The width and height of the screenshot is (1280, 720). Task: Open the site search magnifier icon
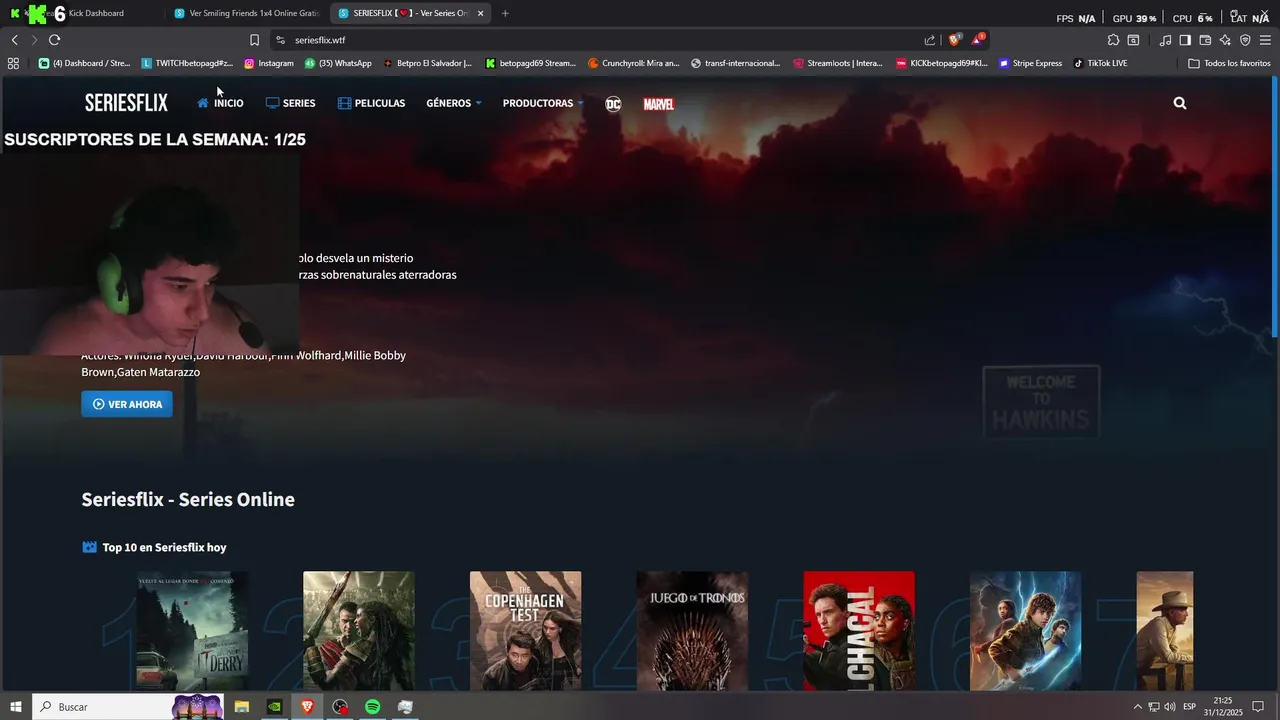1180,103
